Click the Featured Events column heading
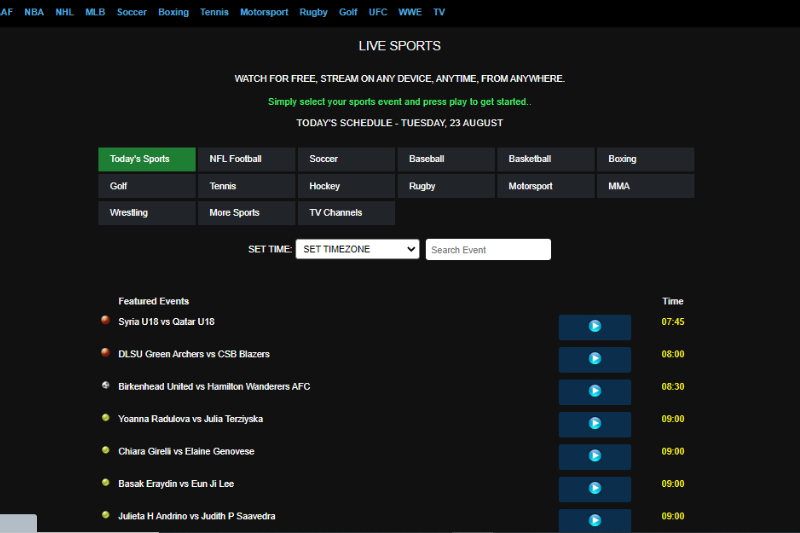 coord(154,301)
